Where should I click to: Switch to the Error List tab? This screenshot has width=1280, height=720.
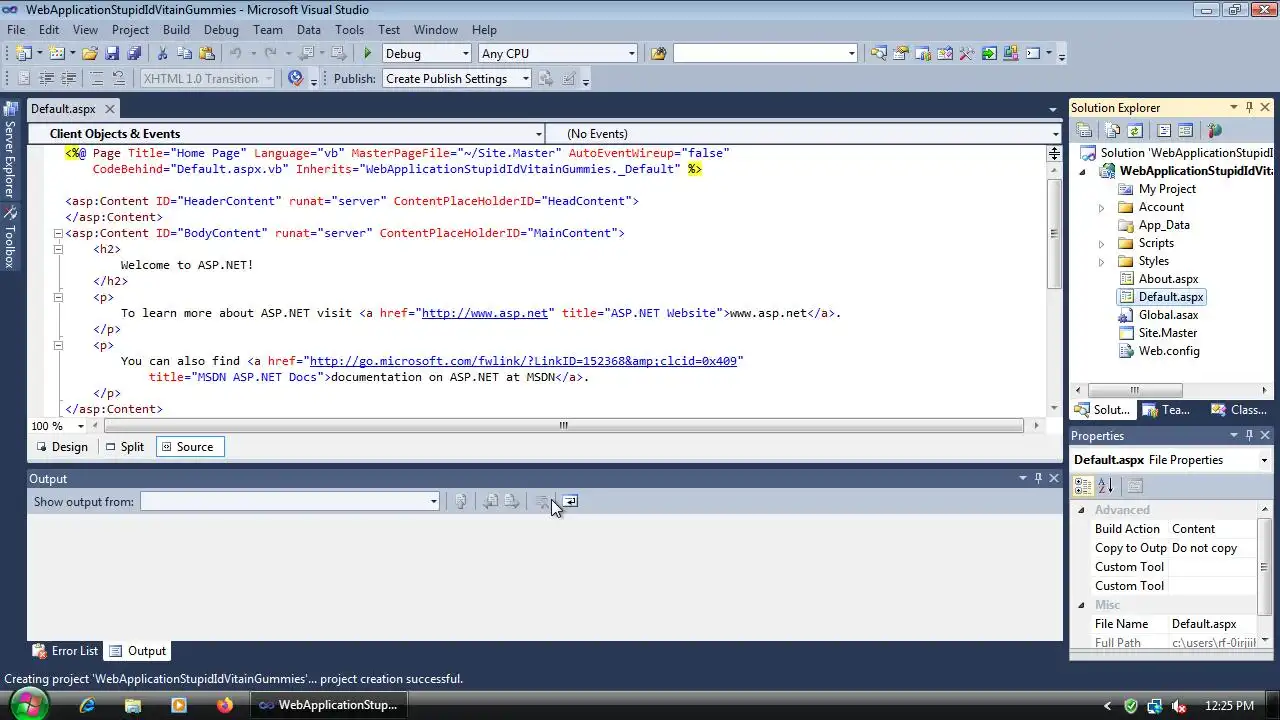point(66,651)
